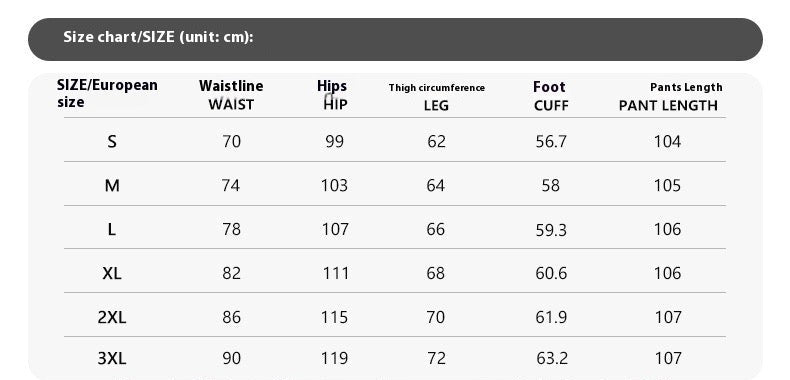Select the 3XL size row label

point(112,358)
